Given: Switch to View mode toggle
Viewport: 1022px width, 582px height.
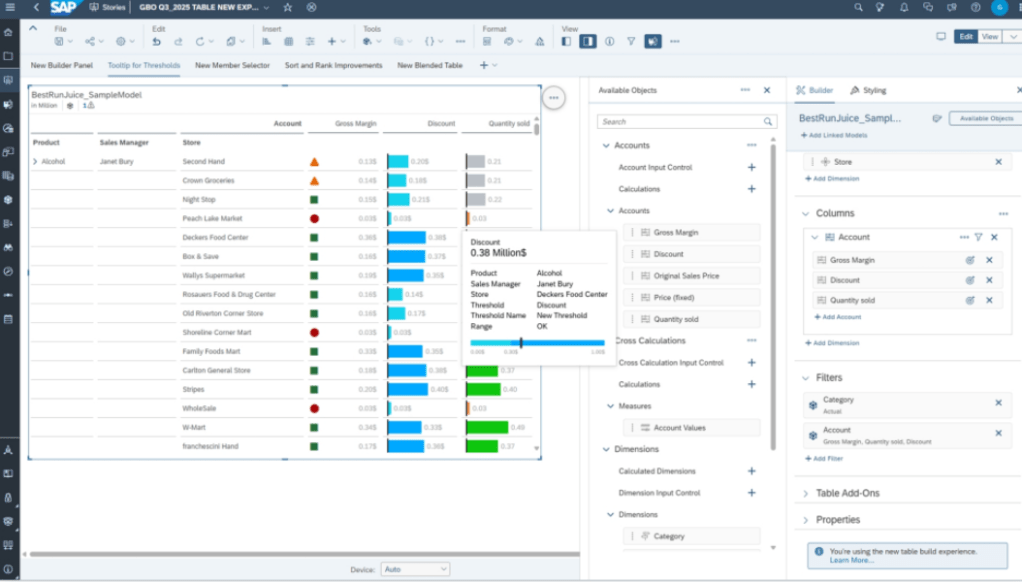Looking at the screenshot, I should [989, 36].
